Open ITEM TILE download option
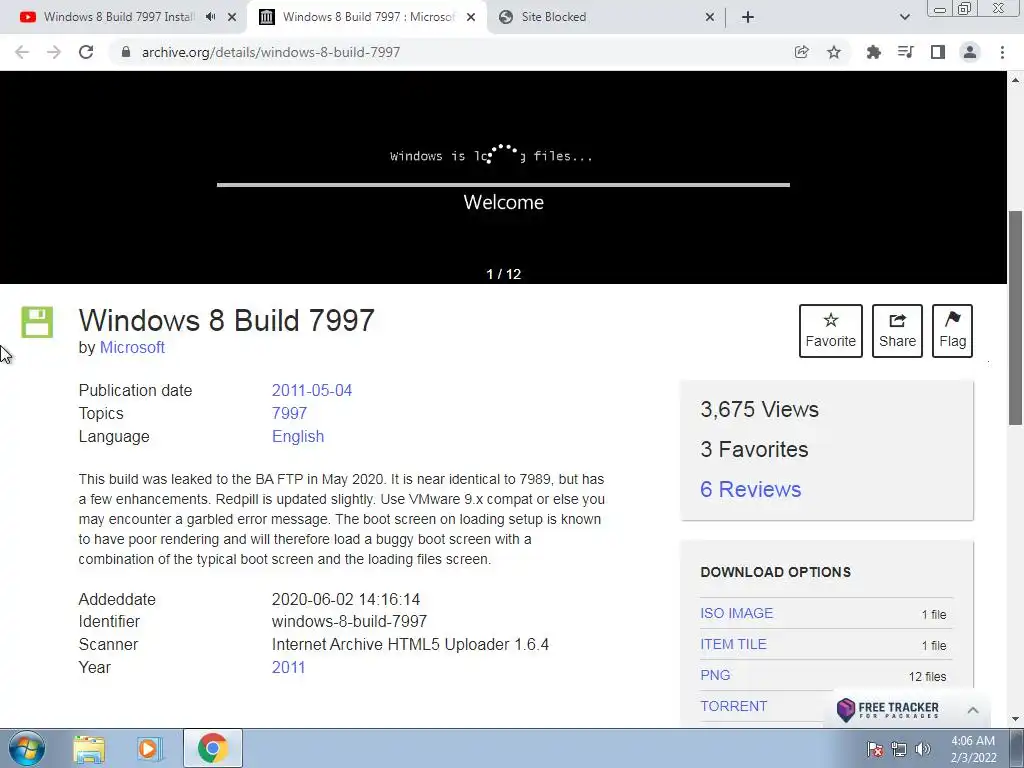Viewport: 1024px width, 768px height. click(x=733, y=644)
